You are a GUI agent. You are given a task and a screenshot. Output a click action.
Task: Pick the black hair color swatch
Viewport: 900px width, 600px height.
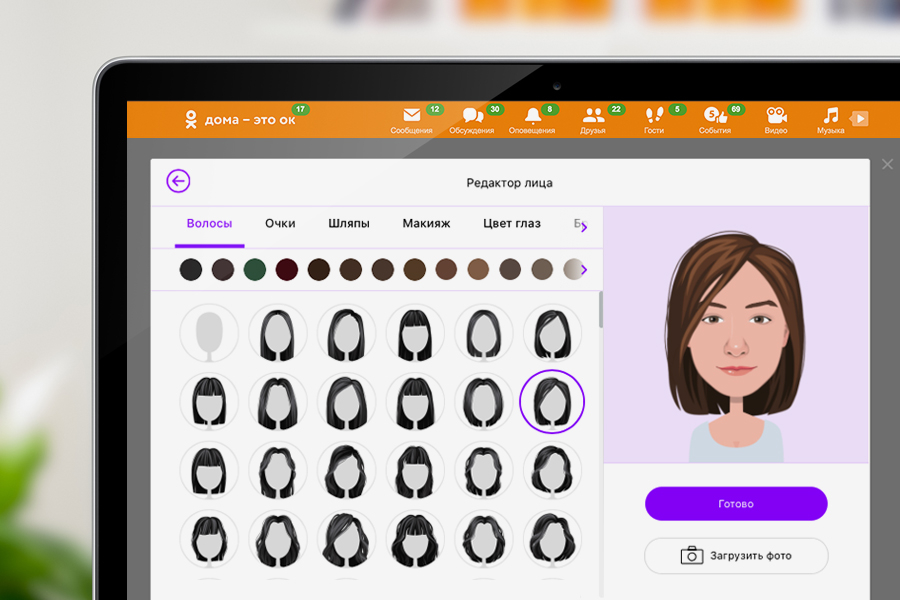coord(191,269)
